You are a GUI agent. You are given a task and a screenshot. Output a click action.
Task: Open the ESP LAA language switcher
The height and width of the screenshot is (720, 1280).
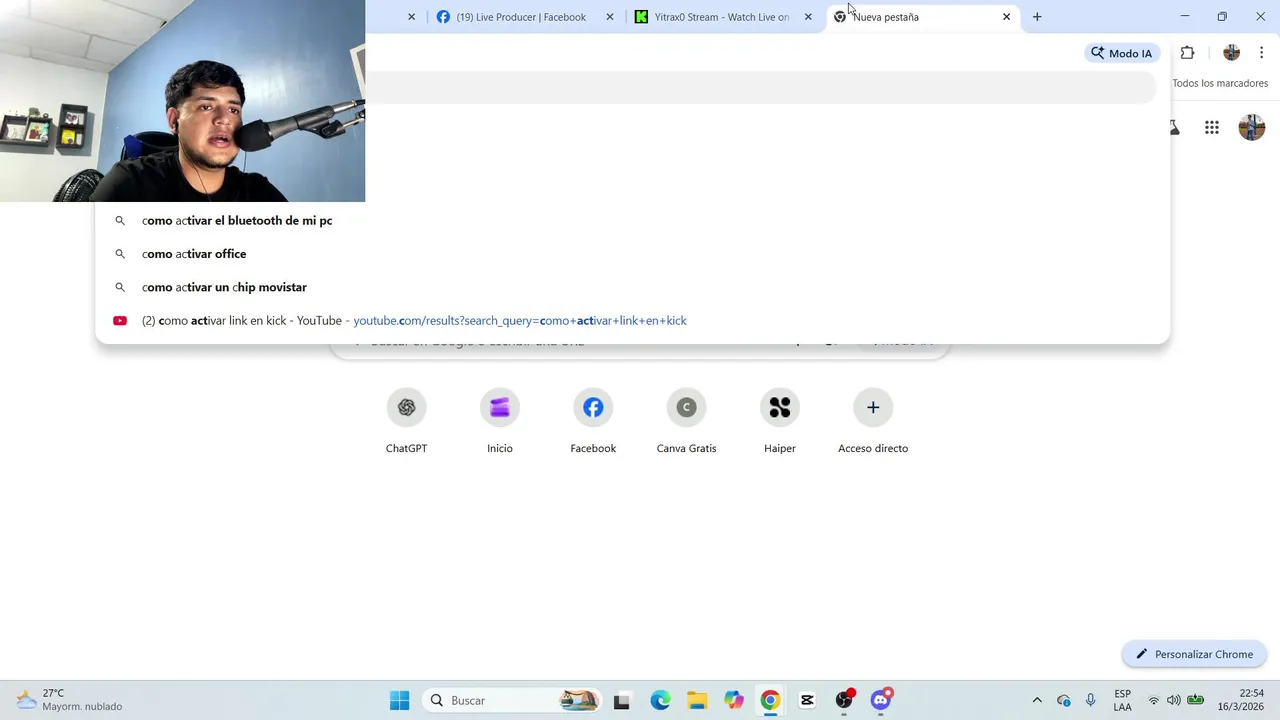(1122, 700)
